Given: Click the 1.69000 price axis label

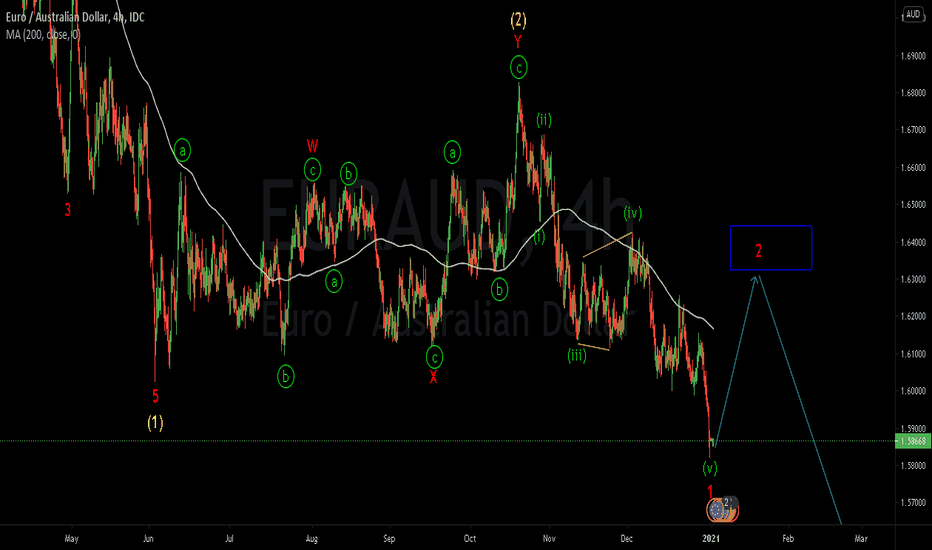Looking at the screenshot, I should (913, 56).
